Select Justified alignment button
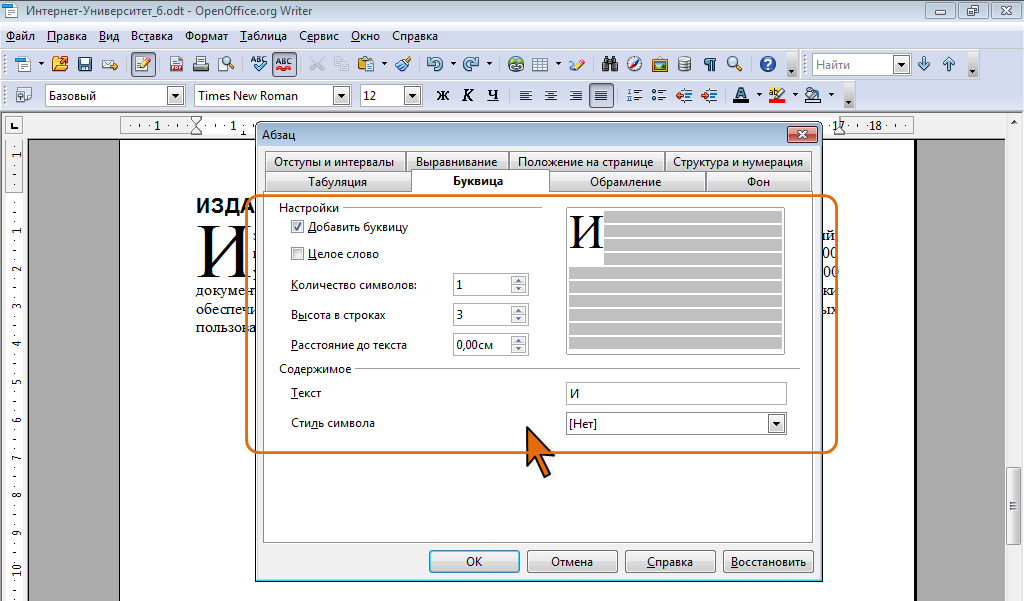 click(x=601, y=95)
